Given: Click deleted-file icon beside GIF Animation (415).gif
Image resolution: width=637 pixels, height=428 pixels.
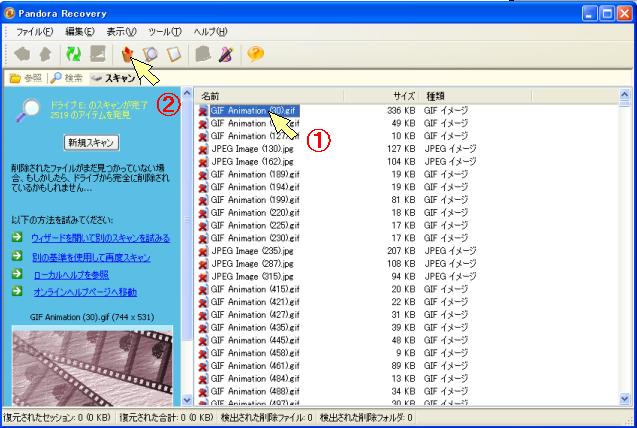Looking at the screenshot, I should point(203,290).
